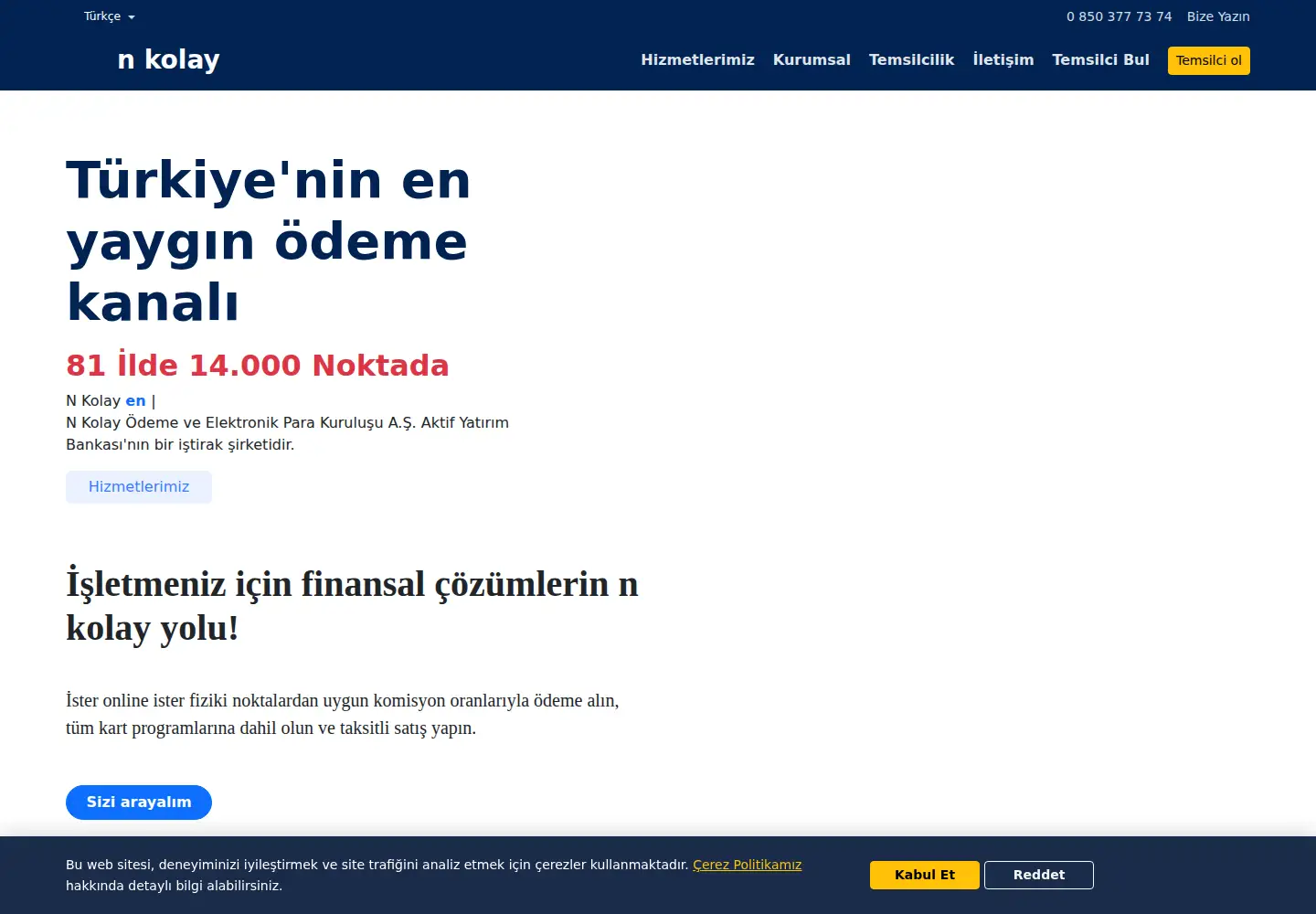
Task: Open the Kurumsal menu item
Action: (812, 59)
